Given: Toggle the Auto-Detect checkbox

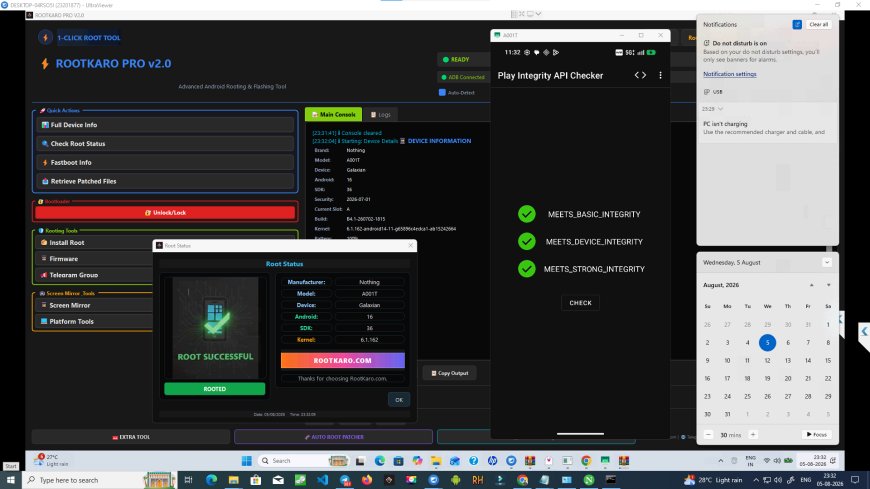Looking at the screenshot, I should click(x=442, y=93).
